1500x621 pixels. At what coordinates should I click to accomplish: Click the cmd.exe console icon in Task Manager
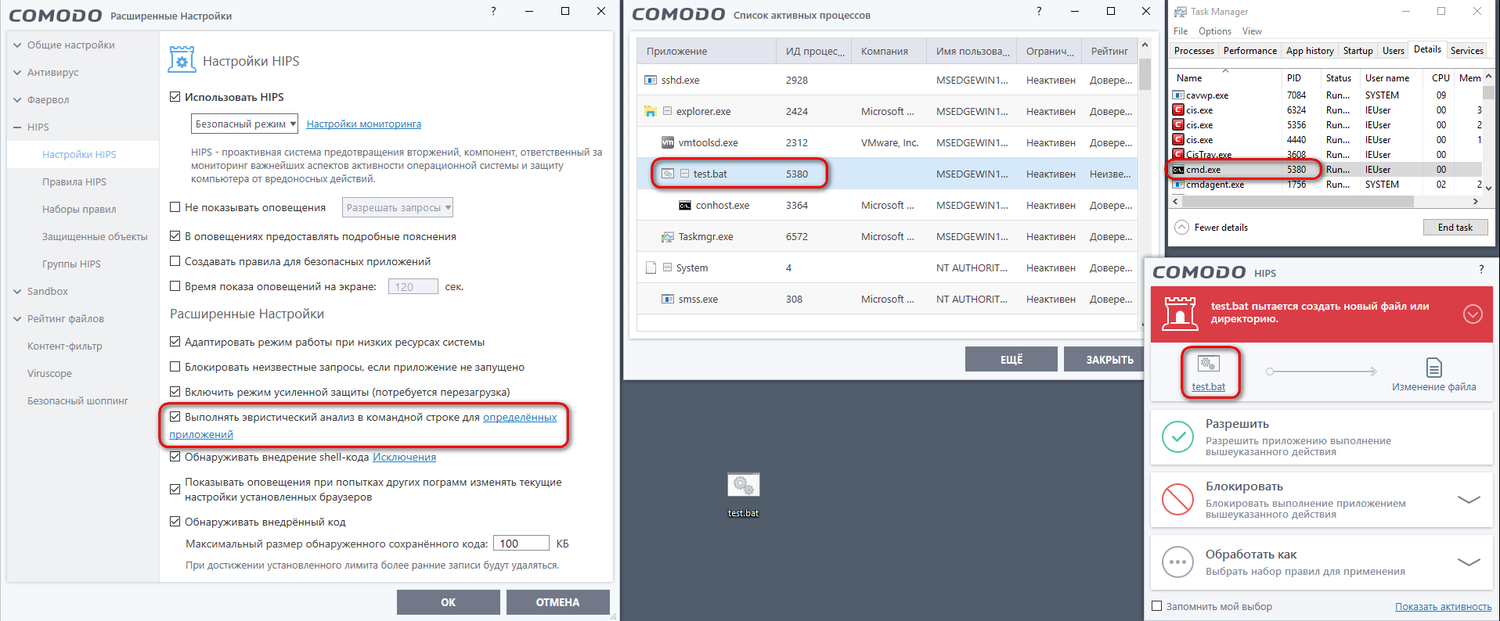(x=1178, y=170)
